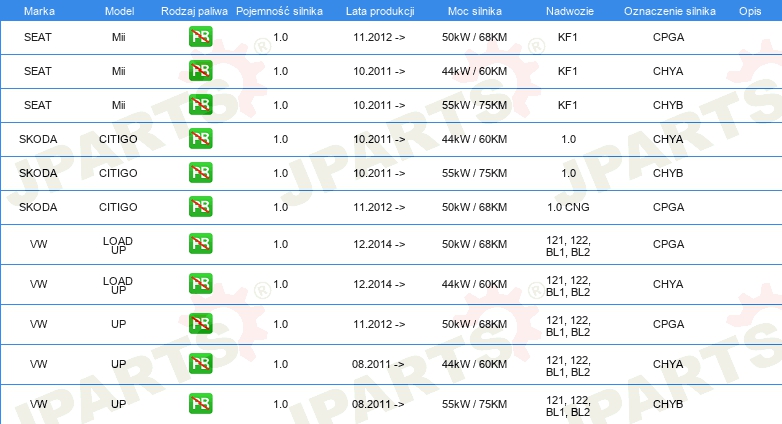This screenshot has width=782, height=424.
Task: Select SKODA in the 1.0 CNG row
Action: tap(38, 207)
